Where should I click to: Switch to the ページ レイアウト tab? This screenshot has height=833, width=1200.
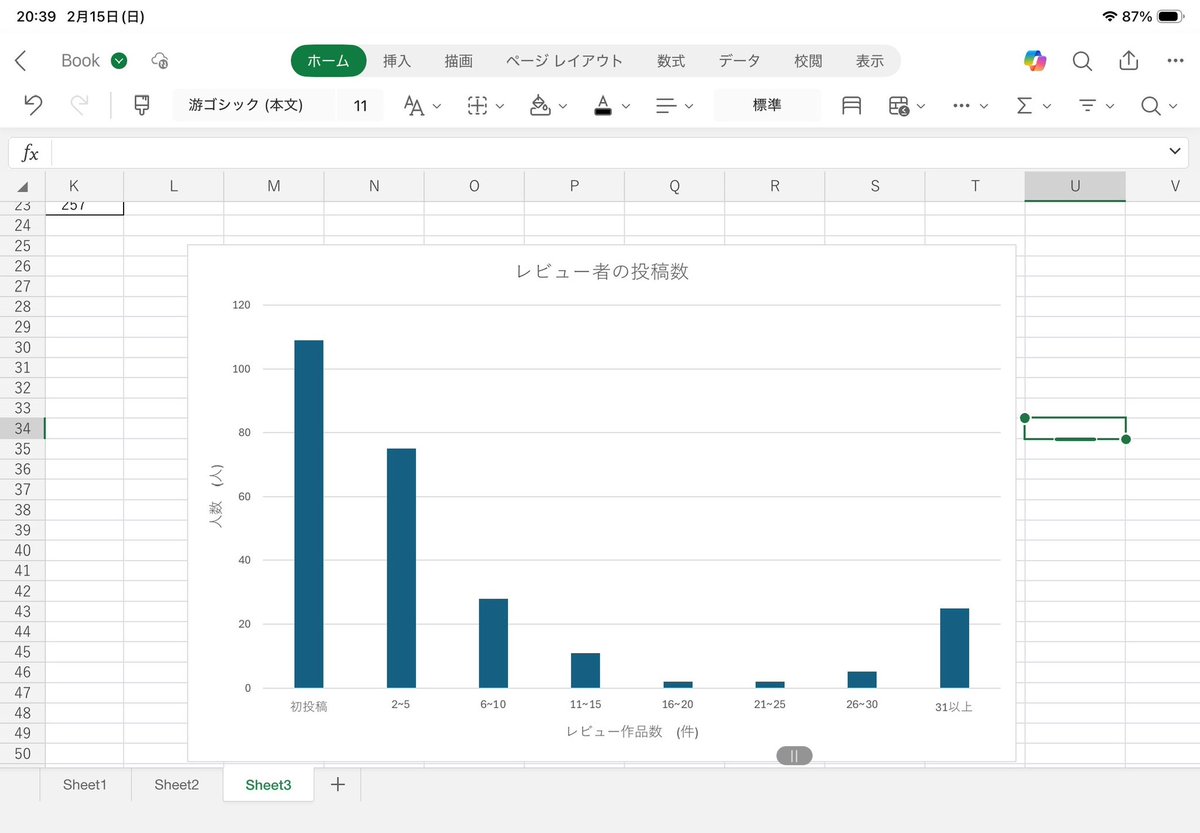point(564,61)
